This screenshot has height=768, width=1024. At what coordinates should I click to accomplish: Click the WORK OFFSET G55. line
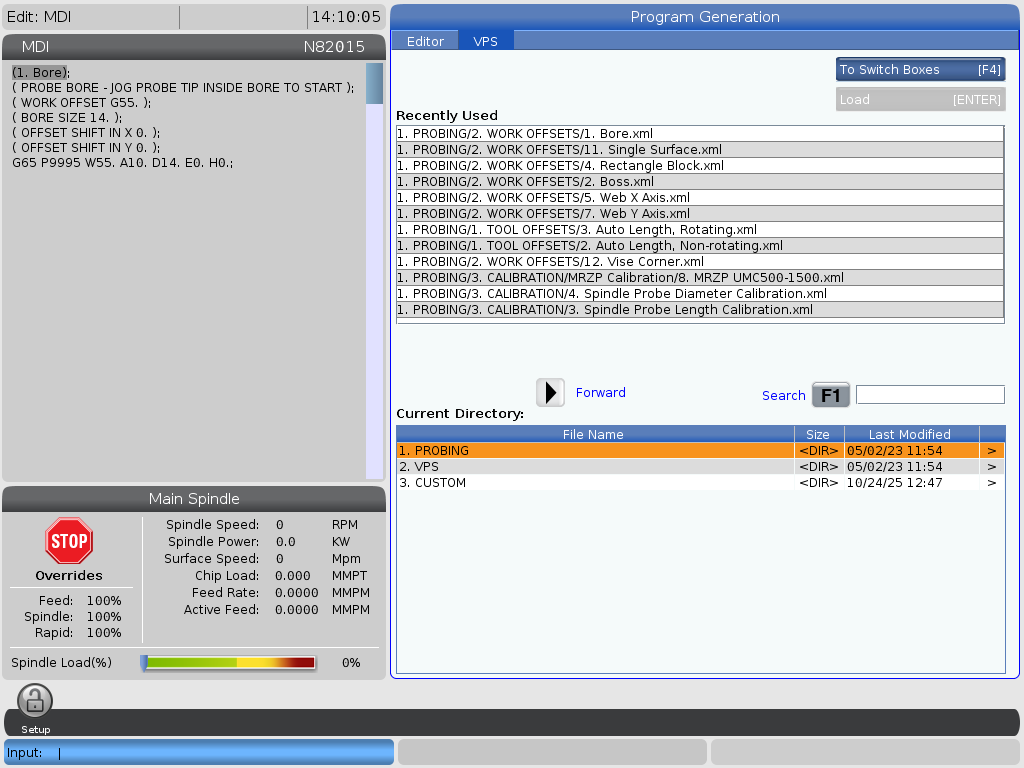[82, 103]
